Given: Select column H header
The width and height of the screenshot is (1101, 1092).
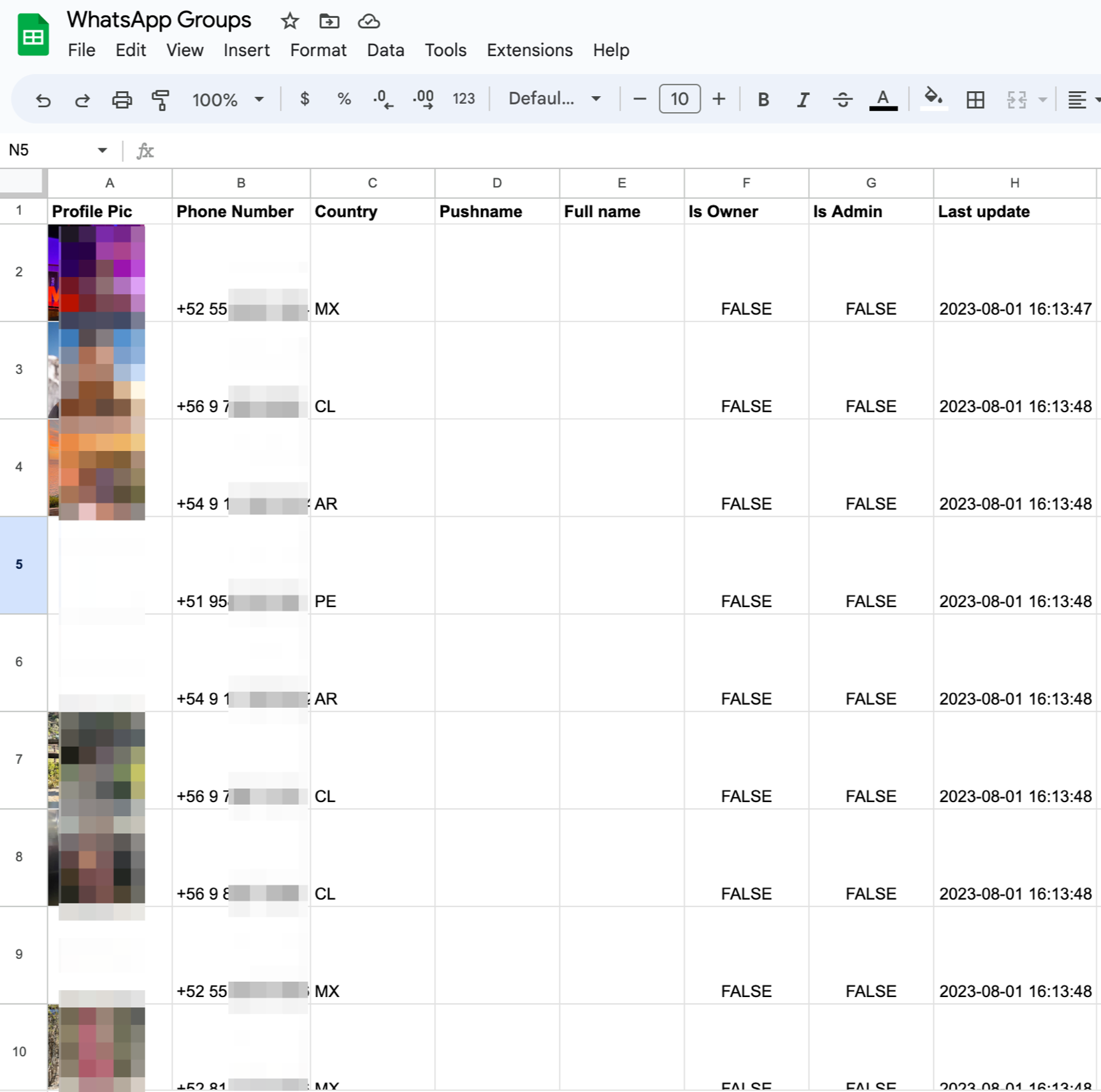Looking at the screenshot, I should tap(1014, 183).
